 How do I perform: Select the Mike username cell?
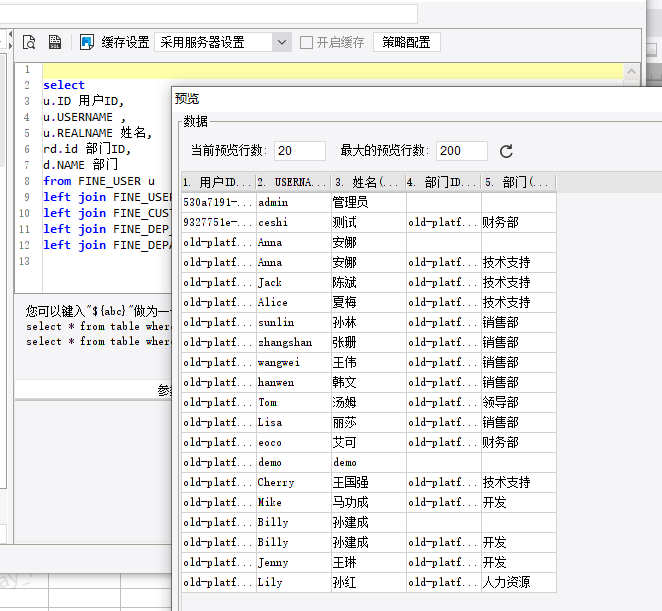click(293, 502)
